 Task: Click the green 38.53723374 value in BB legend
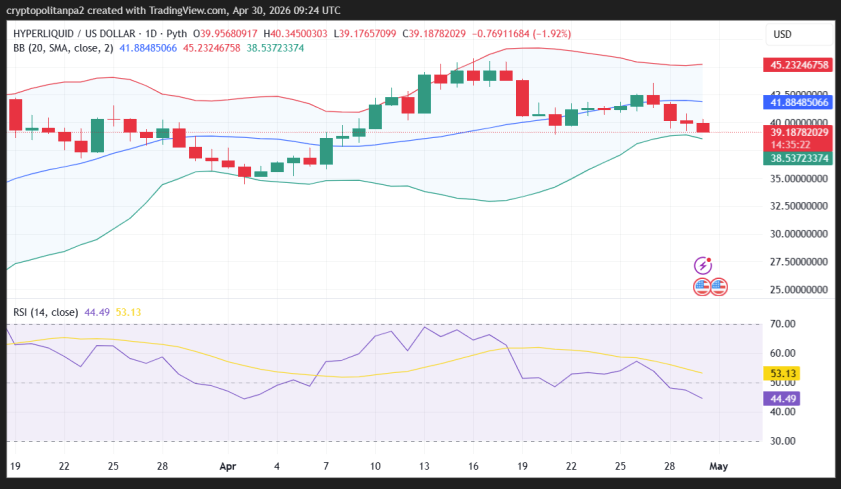click(275, 48)
